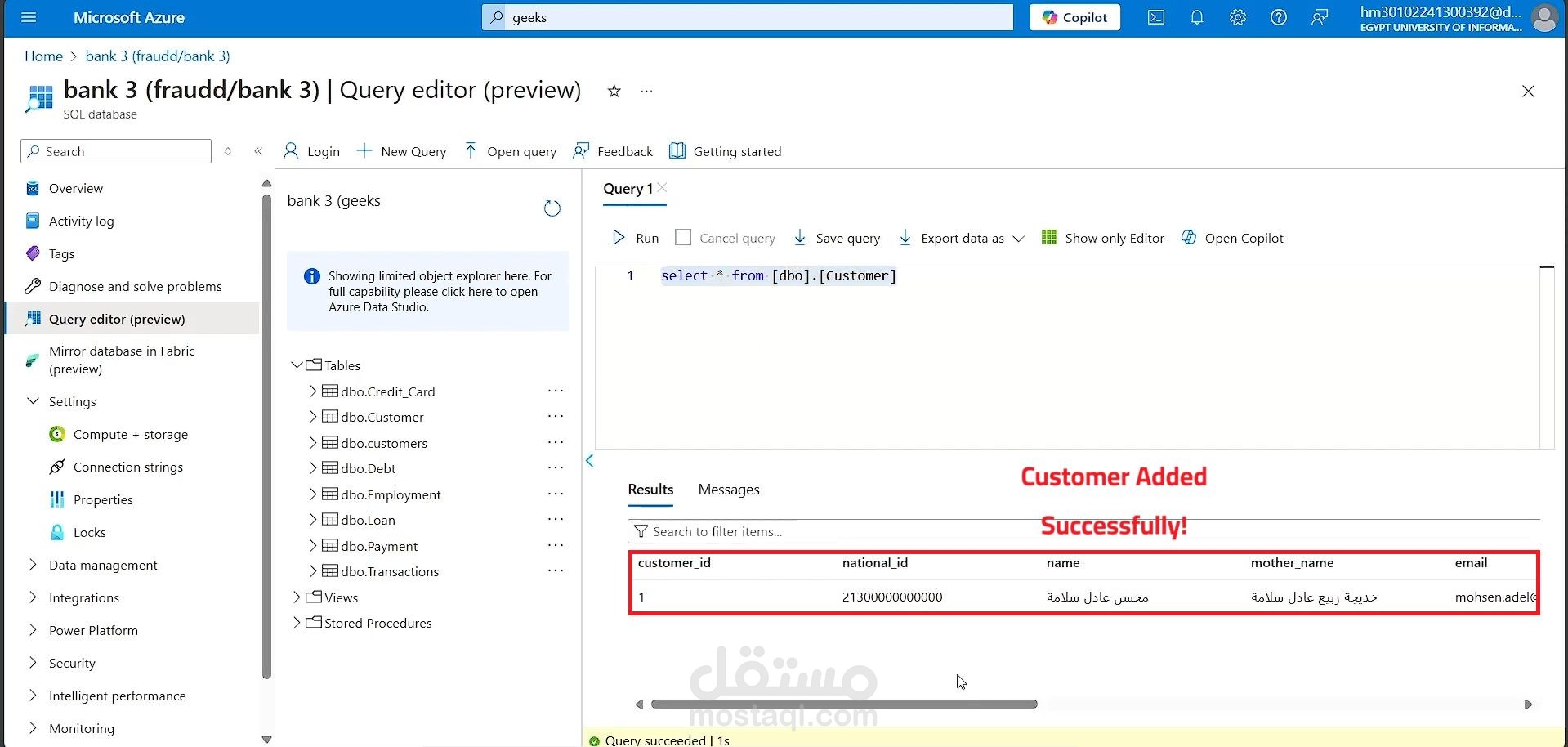The image size is (1568, 747).
Task: Click the Home breadcrumb link
Action: point(43,56)
